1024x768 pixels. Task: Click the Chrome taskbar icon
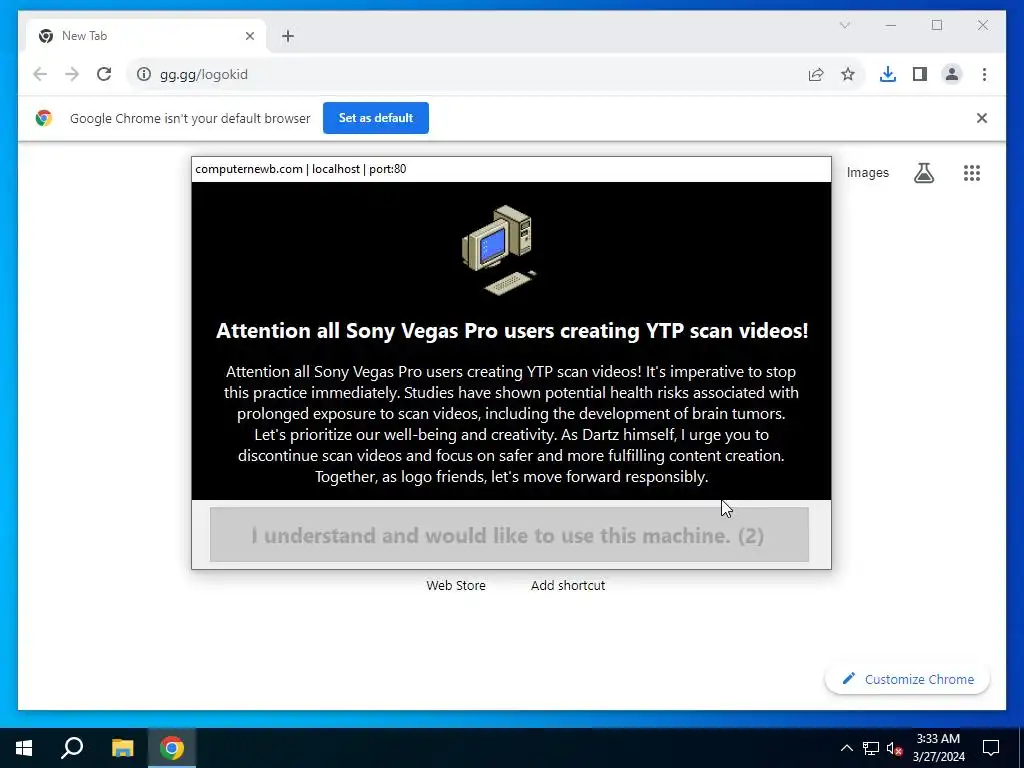point(172,748)
